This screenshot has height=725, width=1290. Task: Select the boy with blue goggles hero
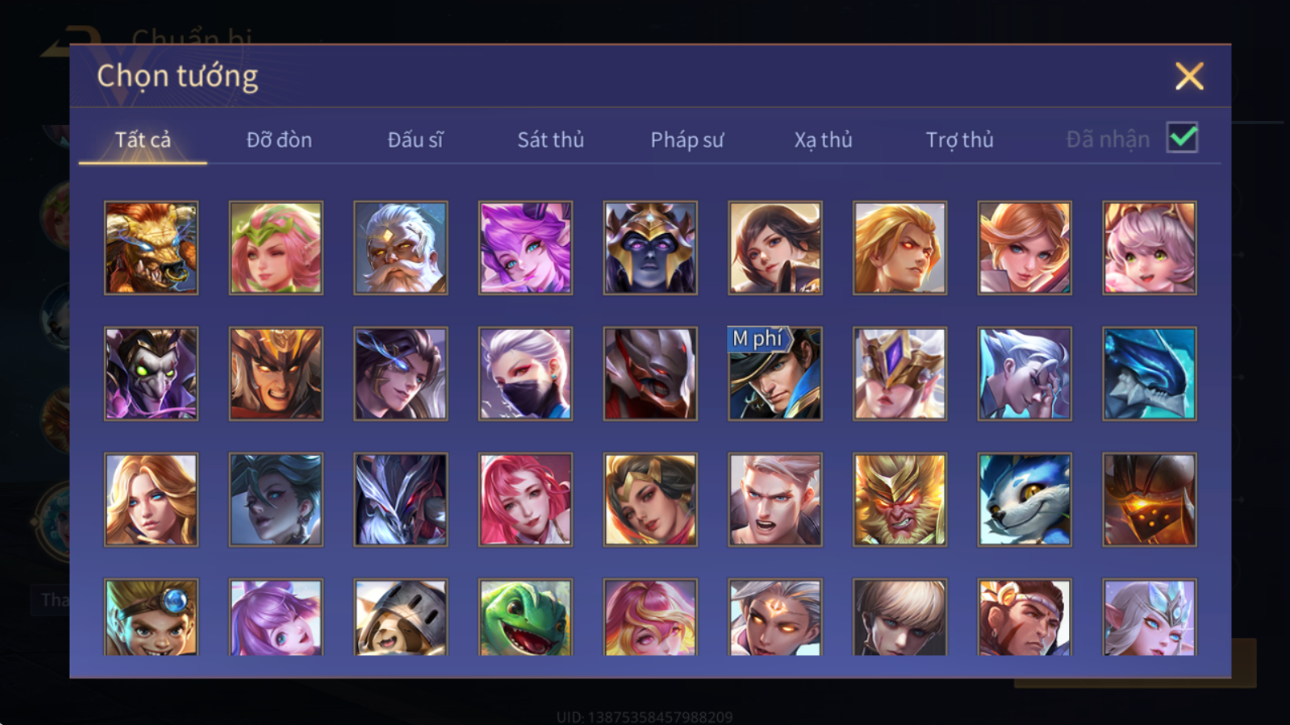[151, 617]
